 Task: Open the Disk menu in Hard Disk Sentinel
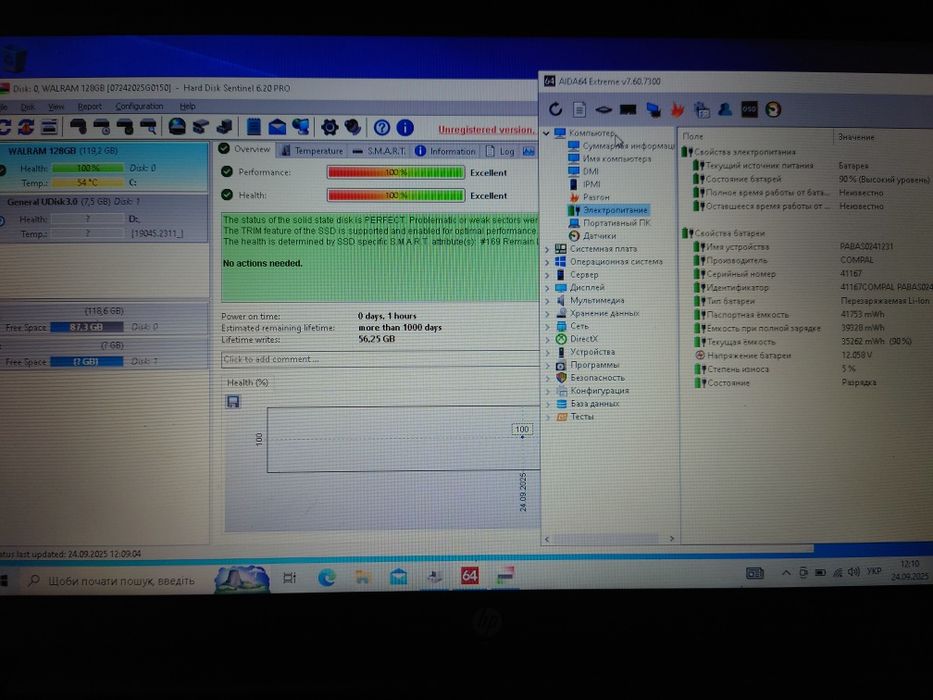[27, 107]
